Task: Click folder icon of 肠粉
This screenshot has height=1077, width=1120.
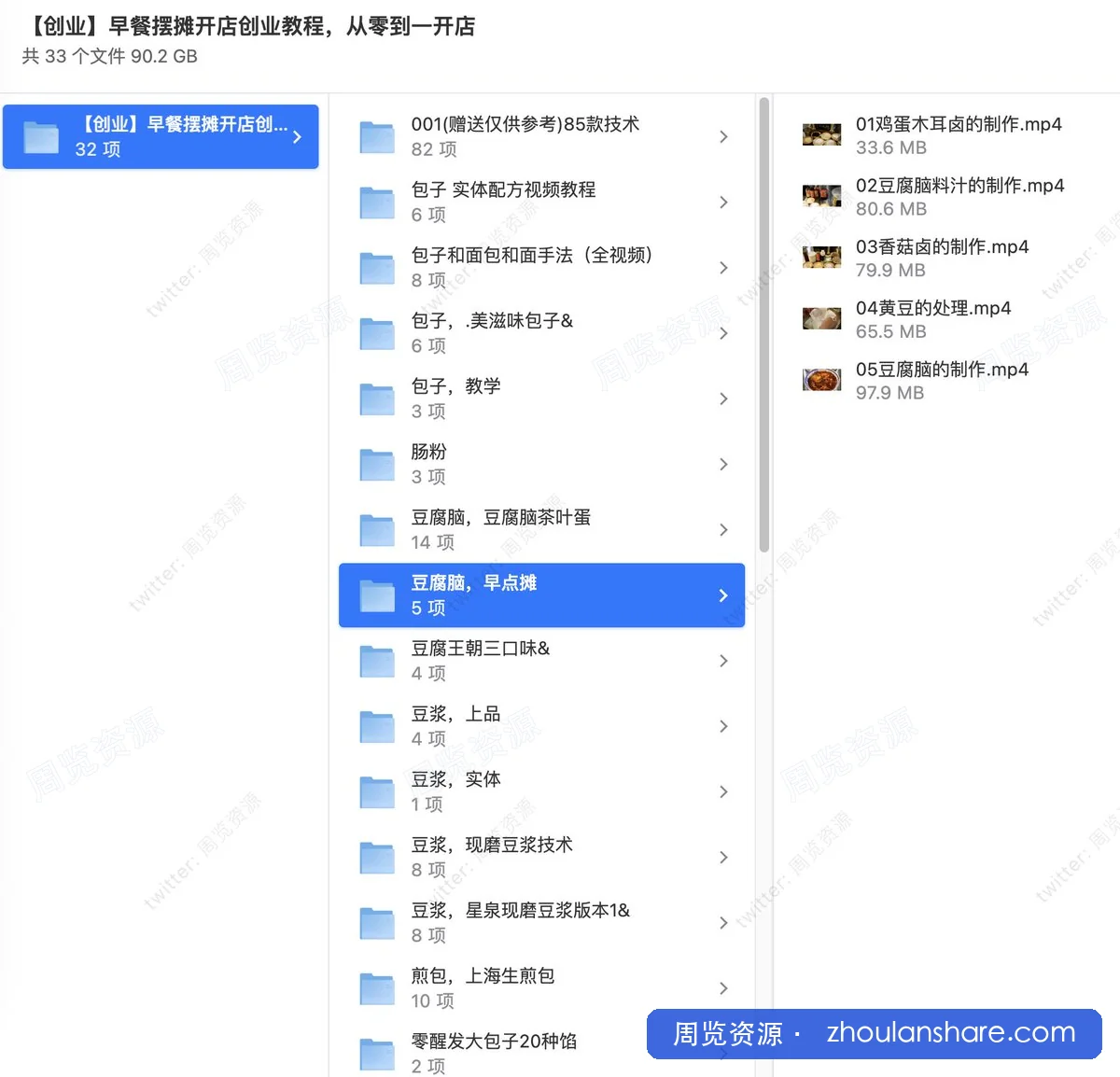Action: 377,465
